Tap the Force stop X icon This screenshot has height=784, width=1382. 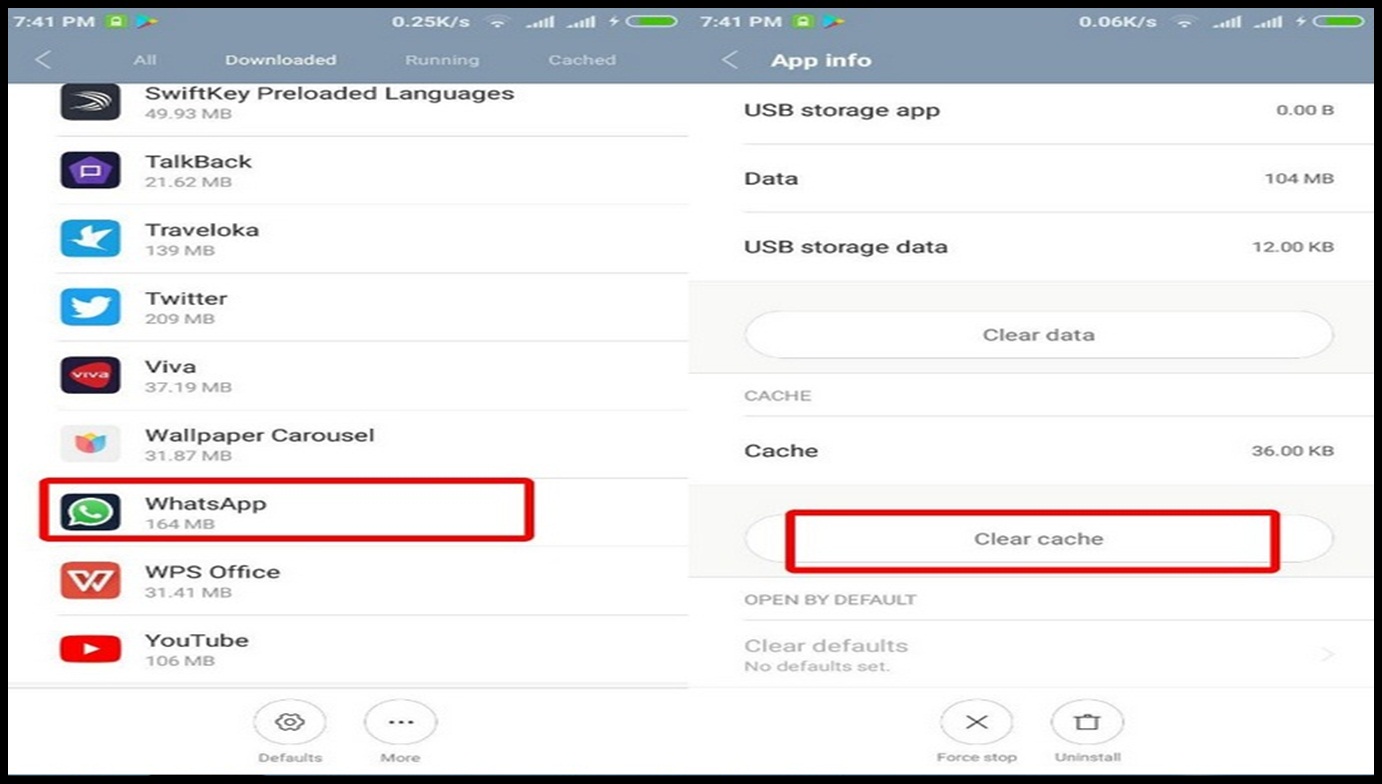coord(977,722)
